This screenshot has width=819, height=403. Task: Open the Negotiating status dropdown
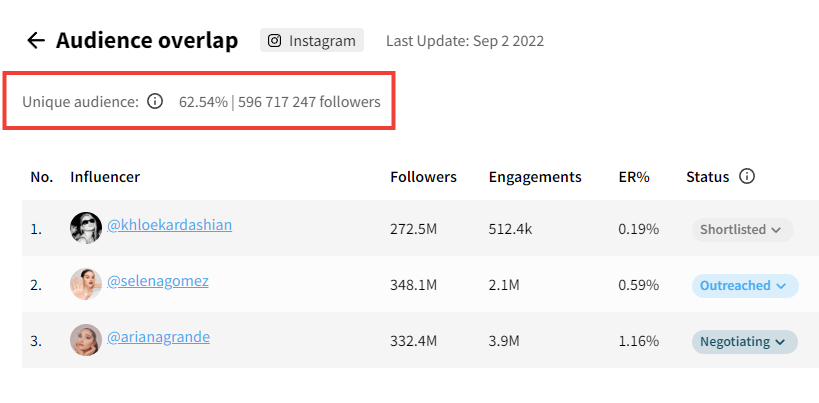745,342
